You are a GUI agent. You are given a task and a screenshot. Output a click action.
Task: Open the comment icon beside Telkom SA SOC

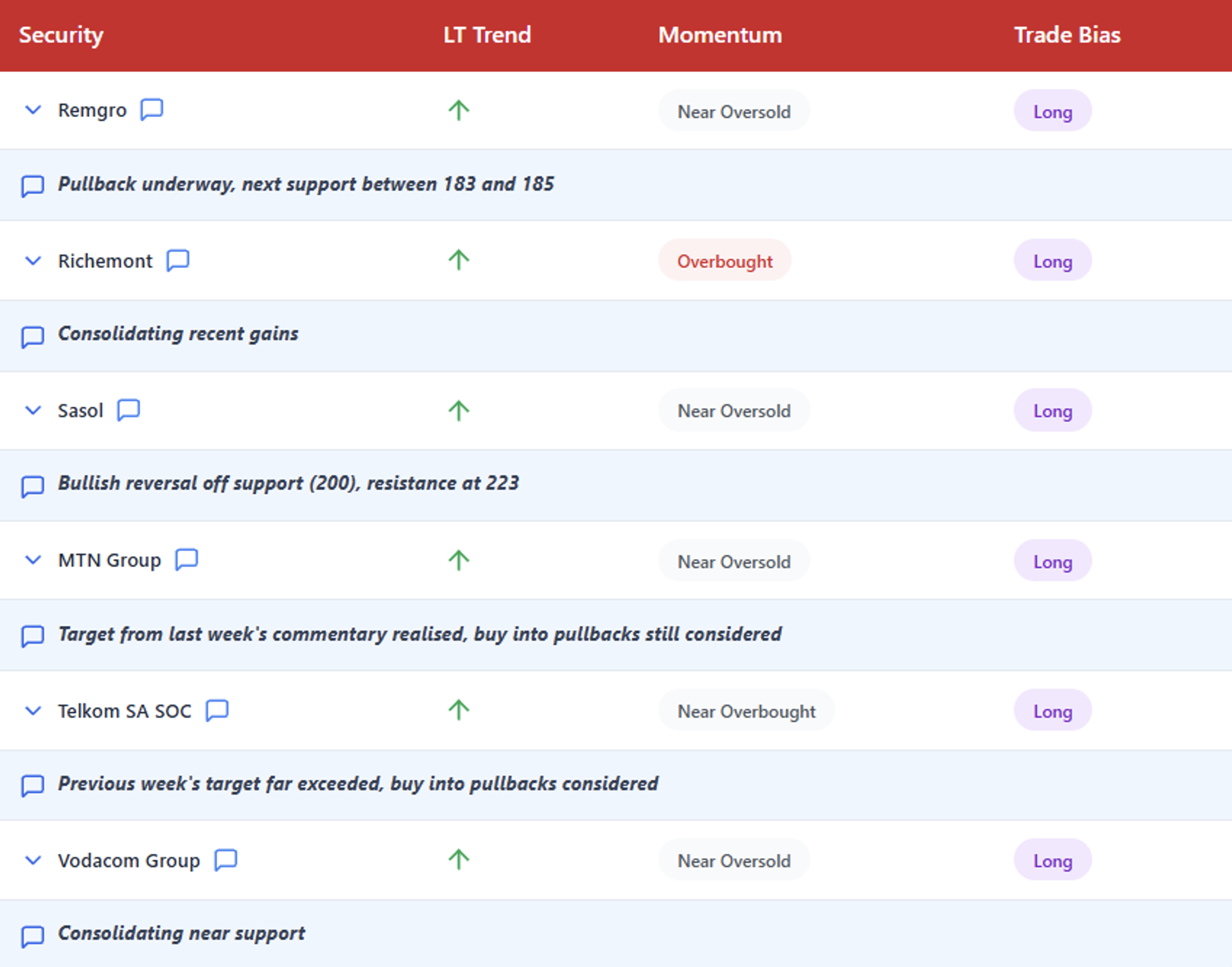217,710
